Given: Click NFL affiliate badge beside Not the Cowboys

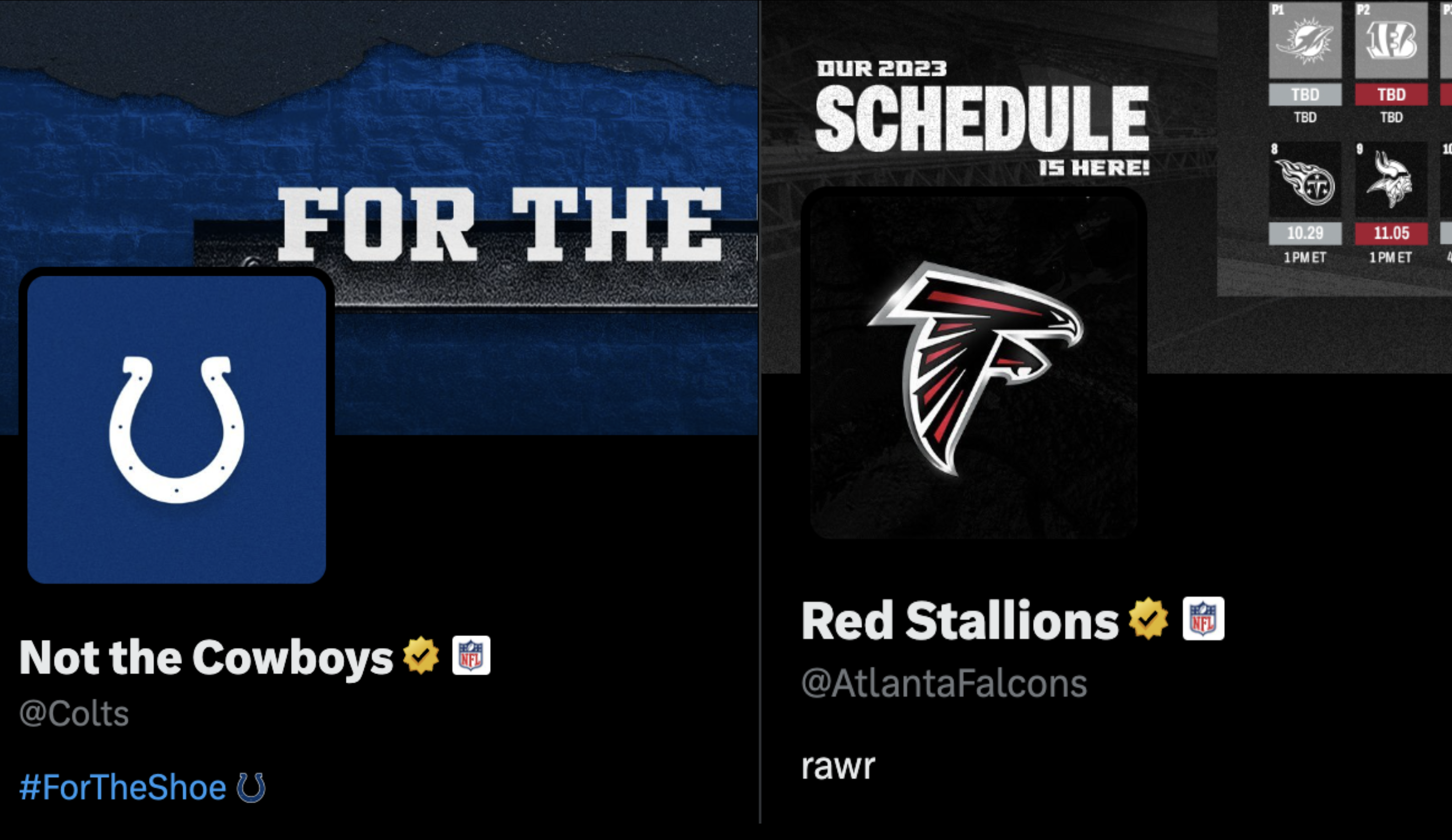Looking at the screenshot, I should coord(471,655).
